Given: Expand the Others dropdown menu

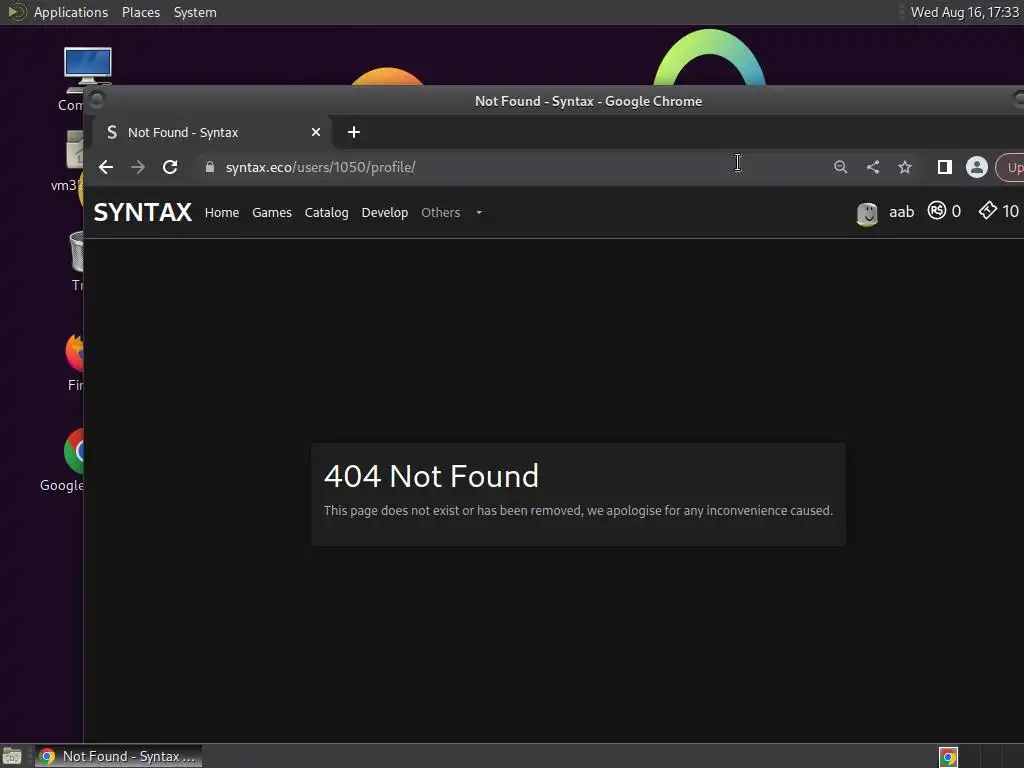Looking at the screenshot, I should 451,213.
